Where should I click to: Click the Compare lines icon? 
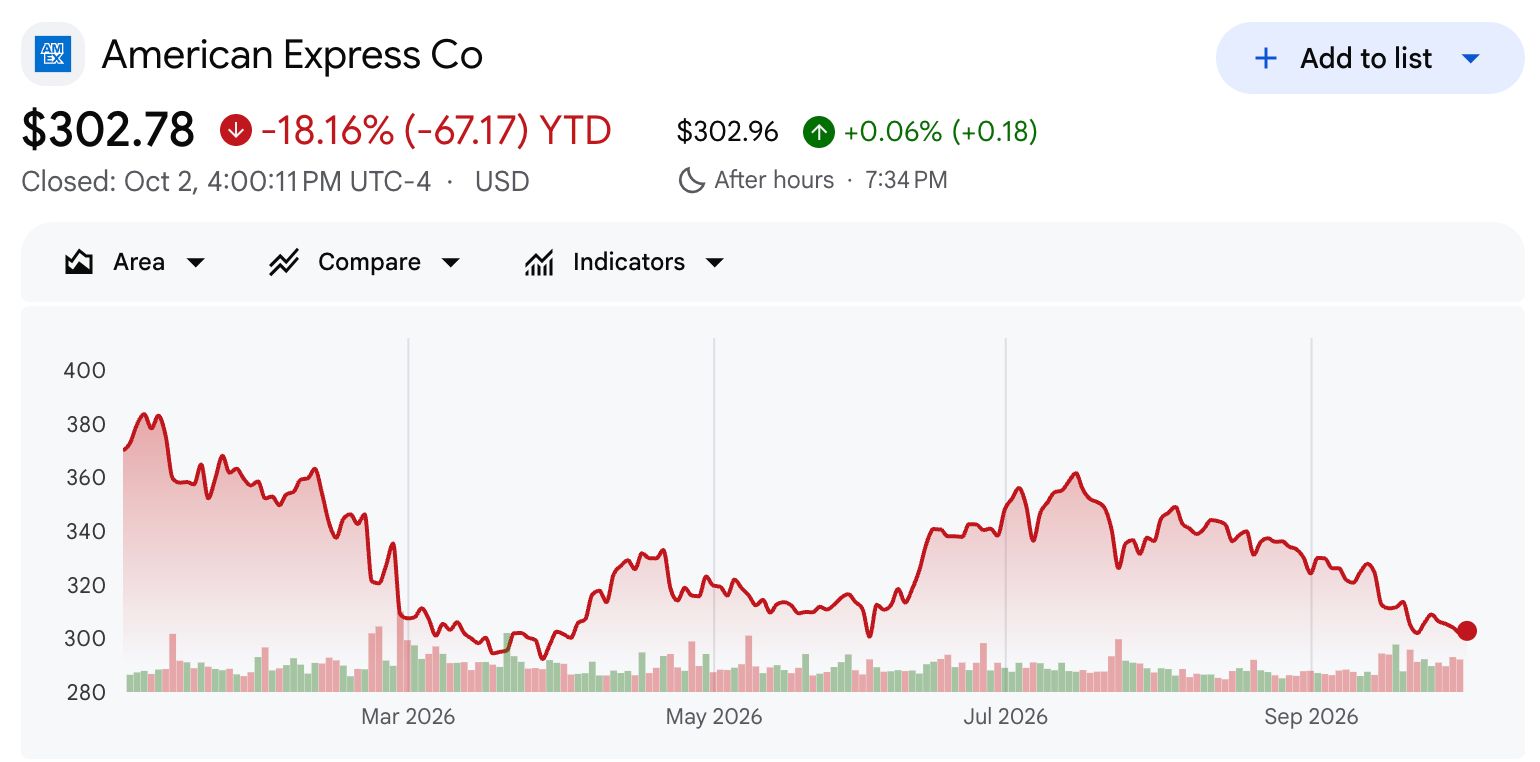pyautogui.click(x=284, y=262)
